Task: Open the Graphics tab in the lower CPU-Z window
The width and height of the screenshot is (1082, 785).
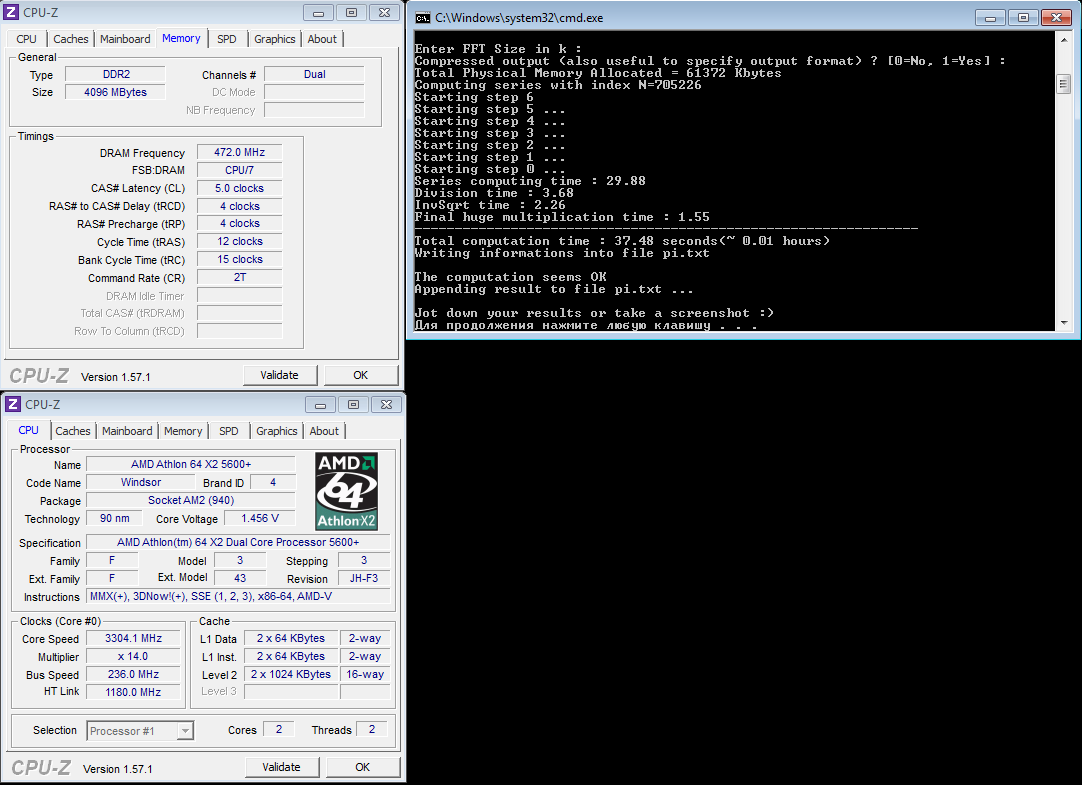Action: (x=277, y=431)
